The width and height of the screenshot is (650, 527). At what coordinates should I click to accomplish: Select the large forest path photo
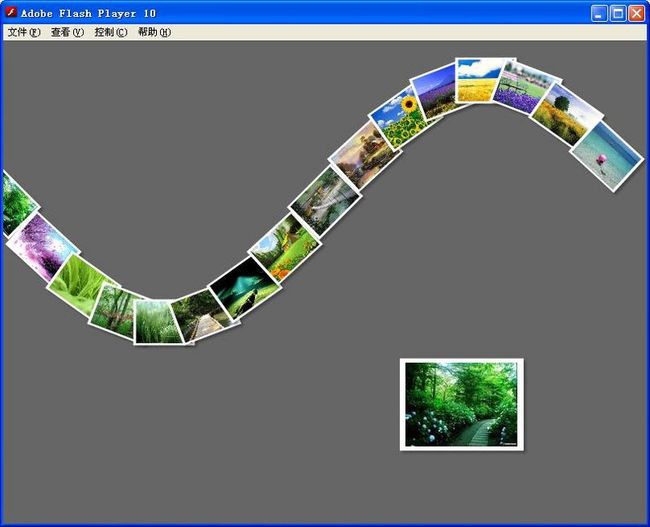461,404
